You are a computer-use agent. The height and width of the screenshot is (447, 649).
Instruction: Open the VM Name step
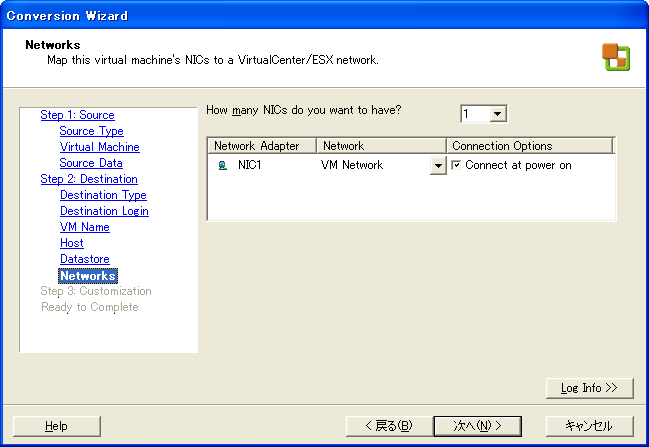[85, 227]
